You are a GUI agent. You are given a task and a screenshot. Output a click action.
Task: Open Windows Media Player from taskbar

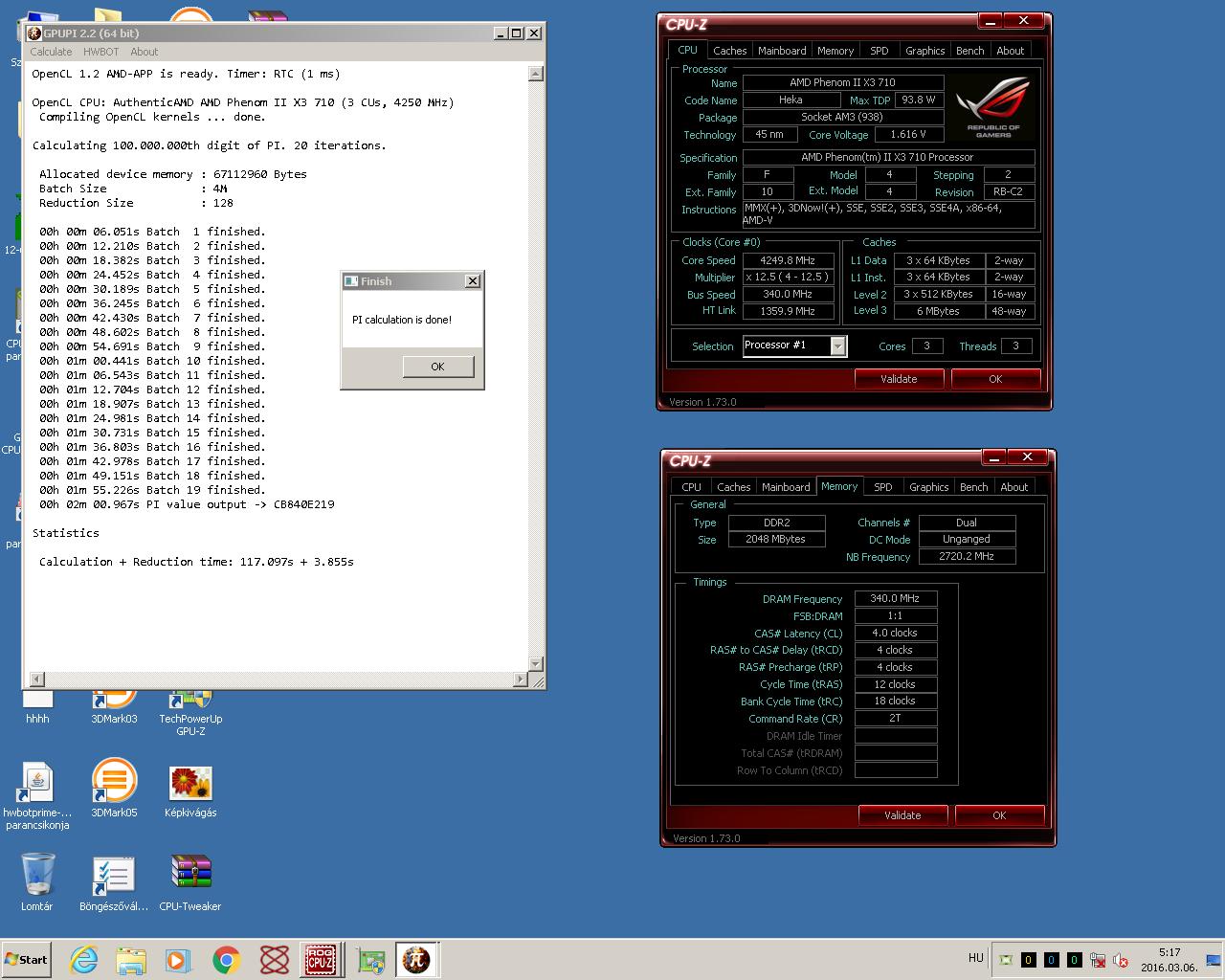point(178,960)
